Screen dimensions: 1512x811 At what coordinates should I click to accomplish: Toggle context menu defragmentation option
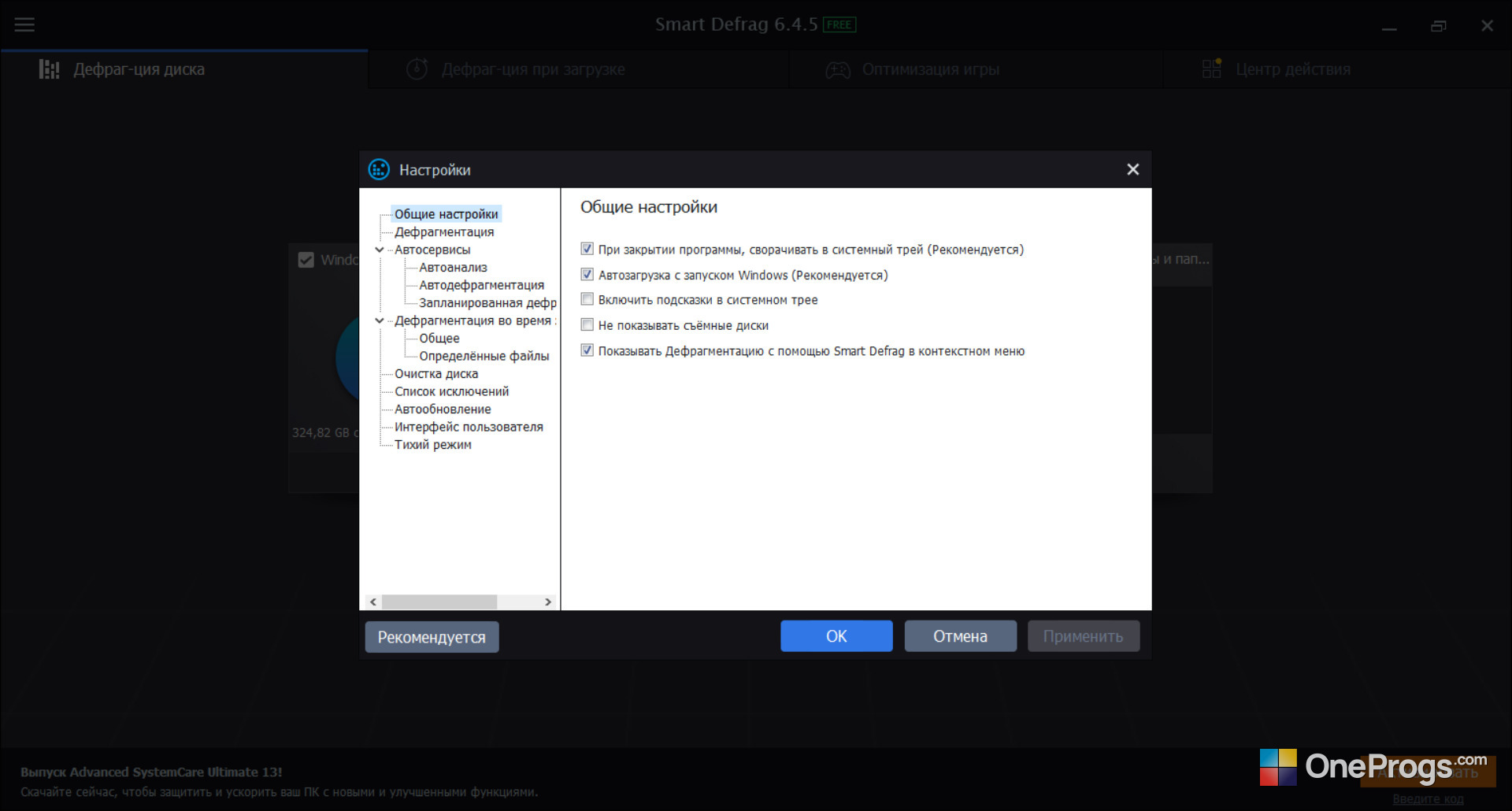coord(587,350)
